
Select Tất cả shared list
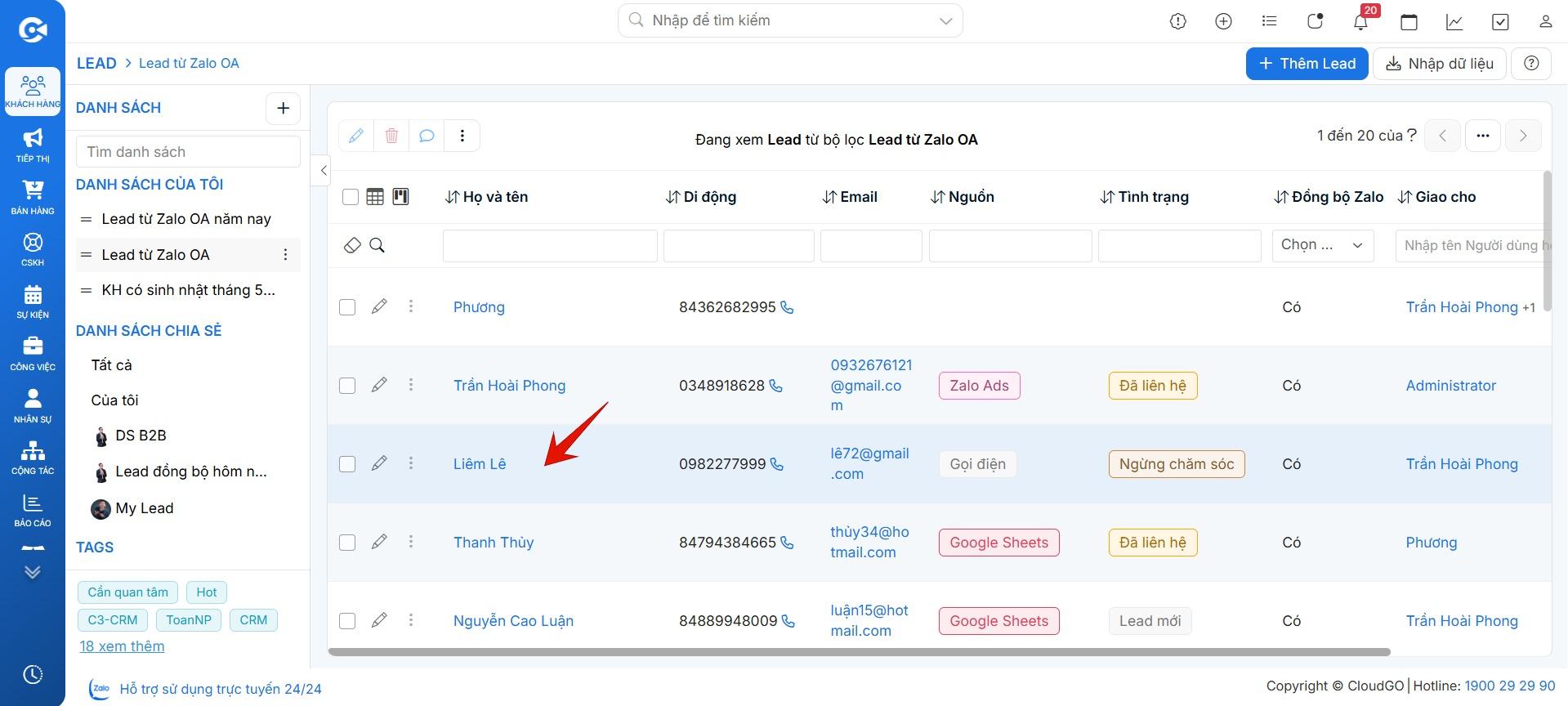pyautogui.click(x=112, y=365)
